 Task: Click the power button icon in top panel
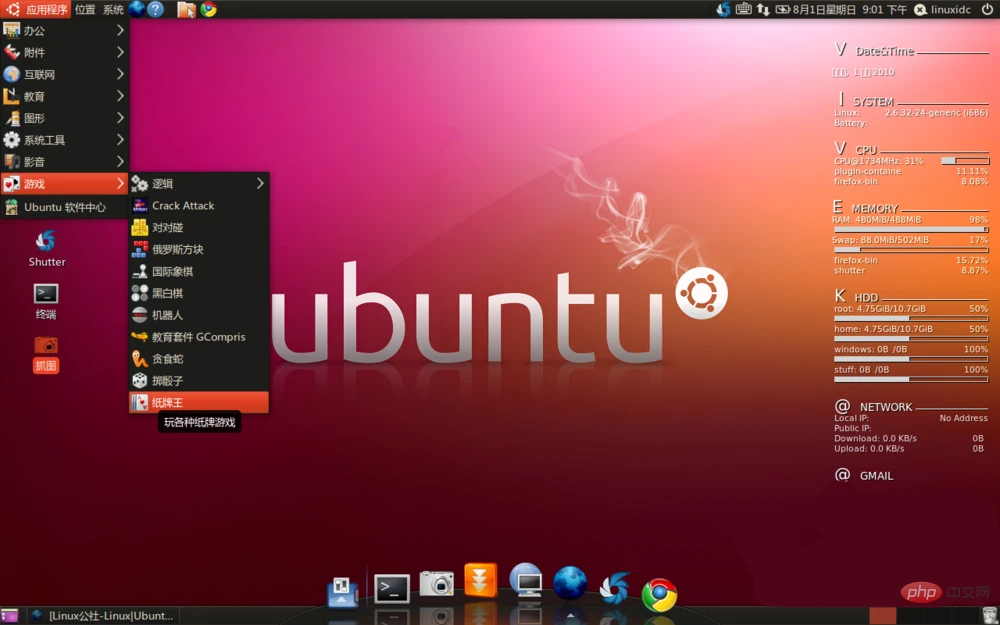pyautogui.click(x=987, y=9)
